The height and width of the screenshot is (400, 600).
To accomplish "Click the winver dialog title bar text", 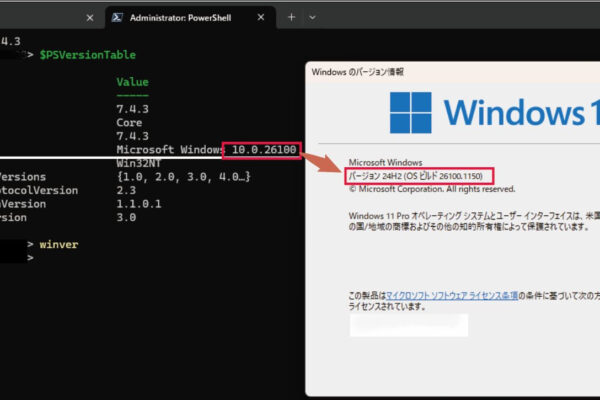I will coord(357,72).
